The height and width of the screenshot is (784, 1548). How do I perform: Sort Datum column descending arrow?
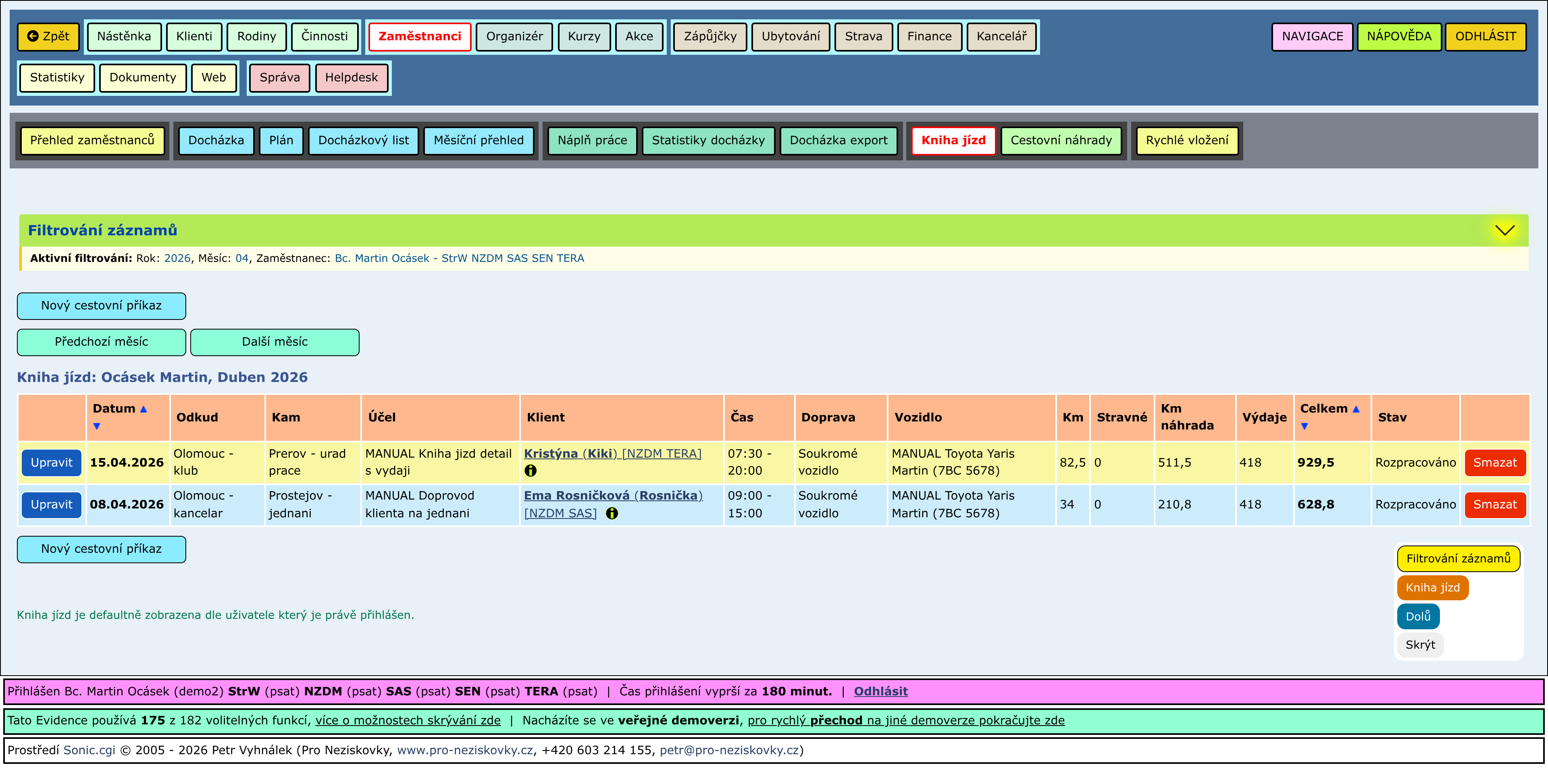pyautogui.click(x=97, y=426)
